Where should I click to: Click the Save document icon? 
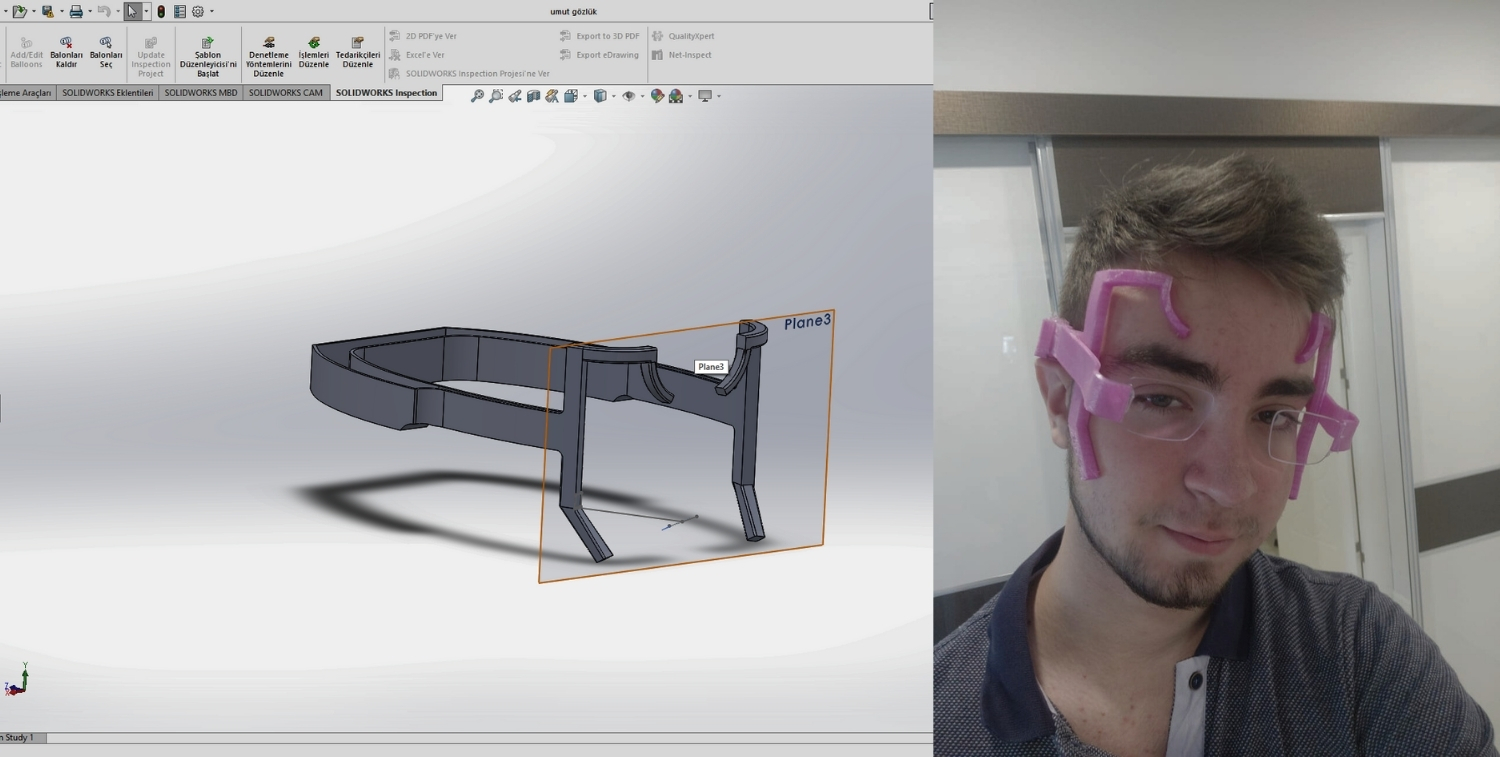pos(47,12)
